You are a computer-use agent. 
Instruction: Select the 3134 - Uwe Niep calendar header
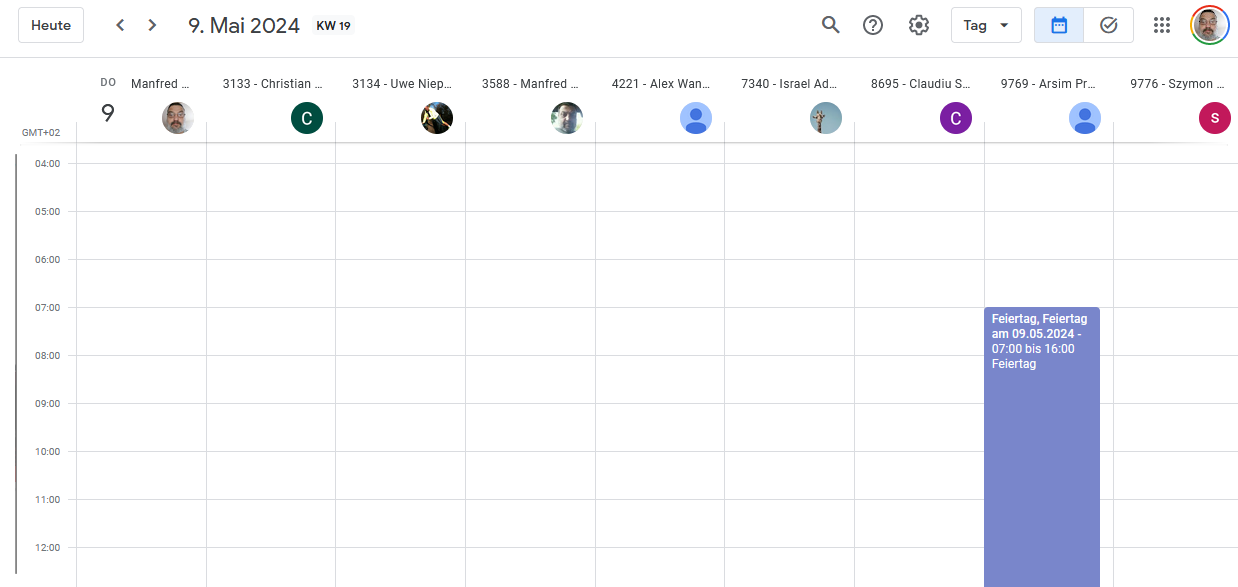coord(401,84)
